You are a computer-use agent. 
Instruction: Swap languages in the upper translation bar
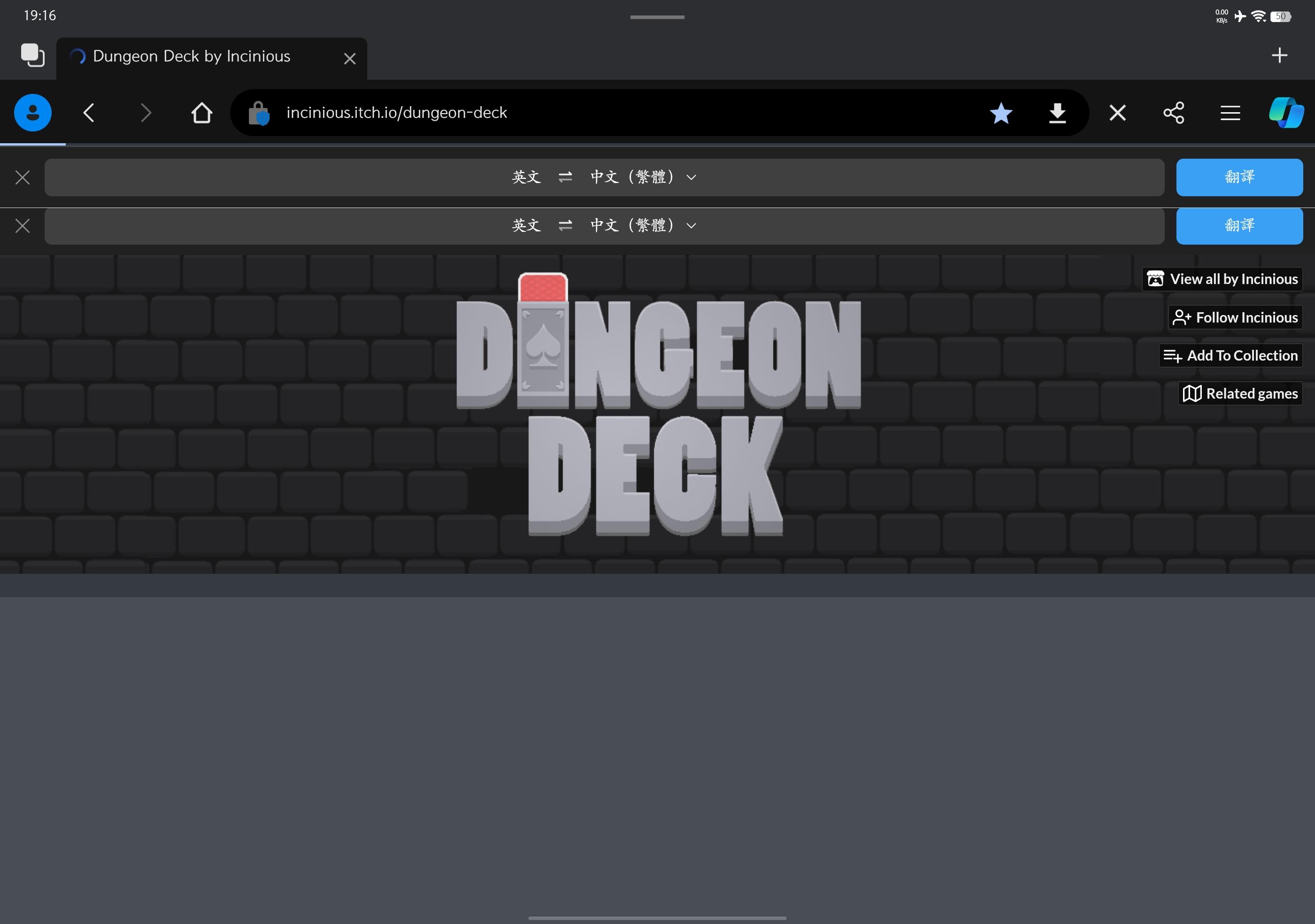click(565, 177)
